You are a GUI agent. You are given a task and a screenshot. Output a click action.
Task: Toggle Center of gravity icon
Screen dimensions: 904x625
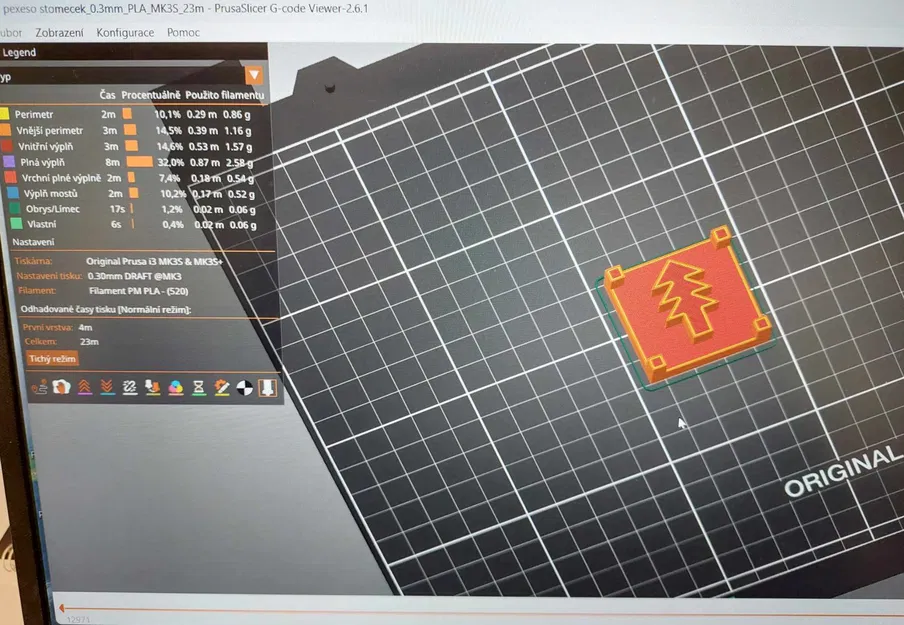[244, 387]
